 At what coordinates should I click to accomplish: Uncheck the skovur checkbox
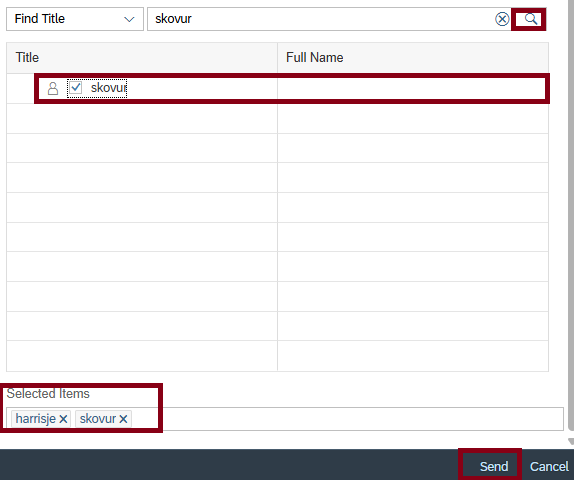point(76,88)
